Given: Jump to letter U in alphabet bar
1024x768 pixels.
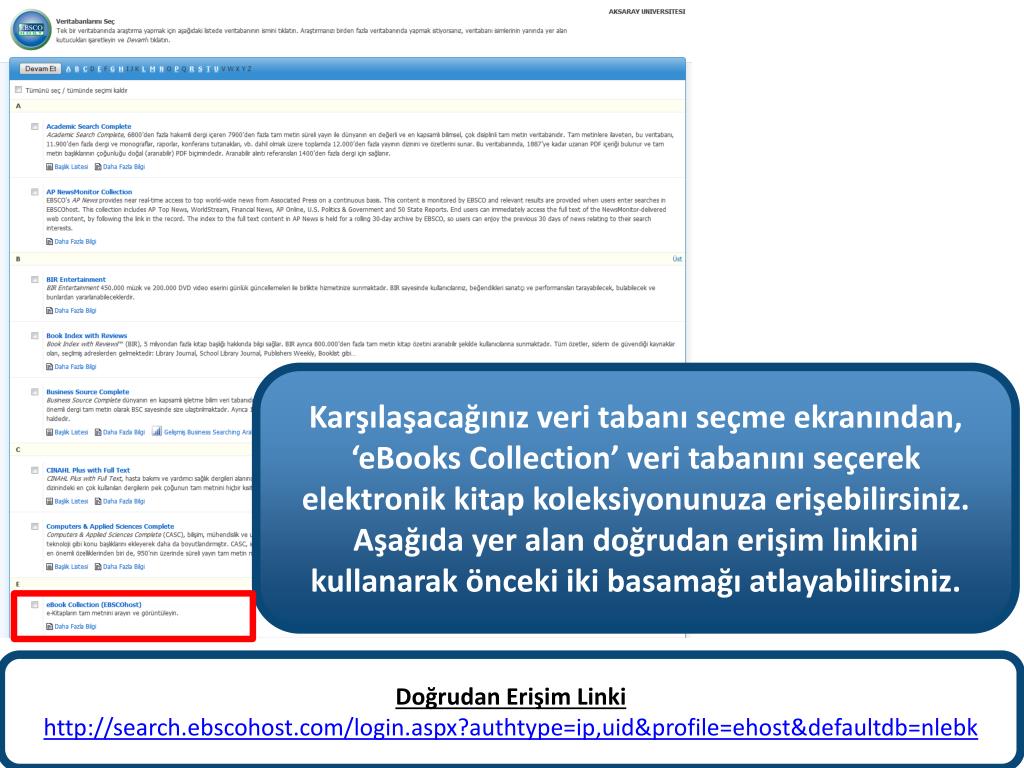Looking at the screenshot, I should pos(216,69).
